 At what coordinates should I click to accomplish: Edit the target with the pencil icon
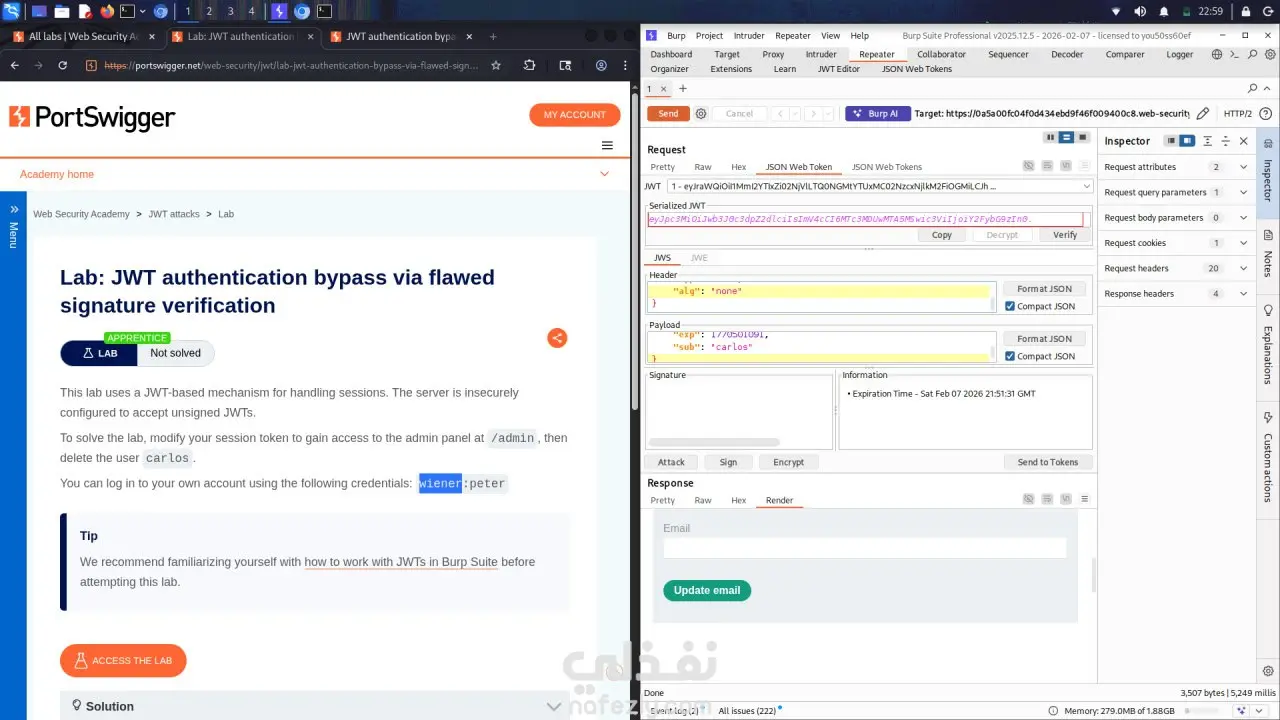pyautogui.click(x=1203, y=114)
